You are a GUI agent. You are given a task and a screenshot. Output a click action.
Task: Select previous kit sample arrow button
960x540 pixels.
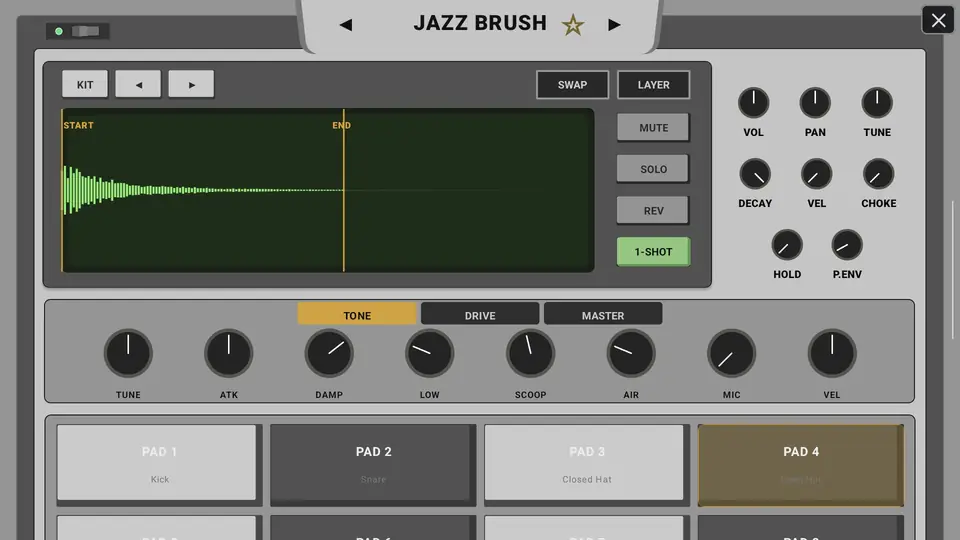[x=138, y=84]
